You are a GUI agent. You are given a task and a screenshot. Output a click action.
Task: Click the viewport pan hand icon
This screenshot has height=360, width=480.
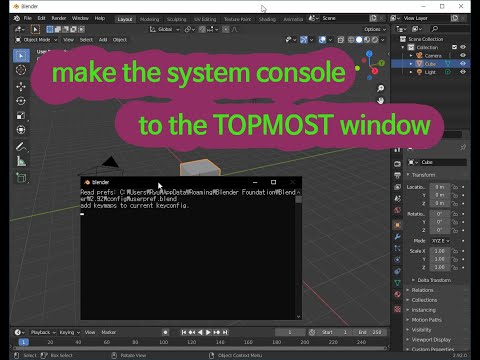[380, 101]
